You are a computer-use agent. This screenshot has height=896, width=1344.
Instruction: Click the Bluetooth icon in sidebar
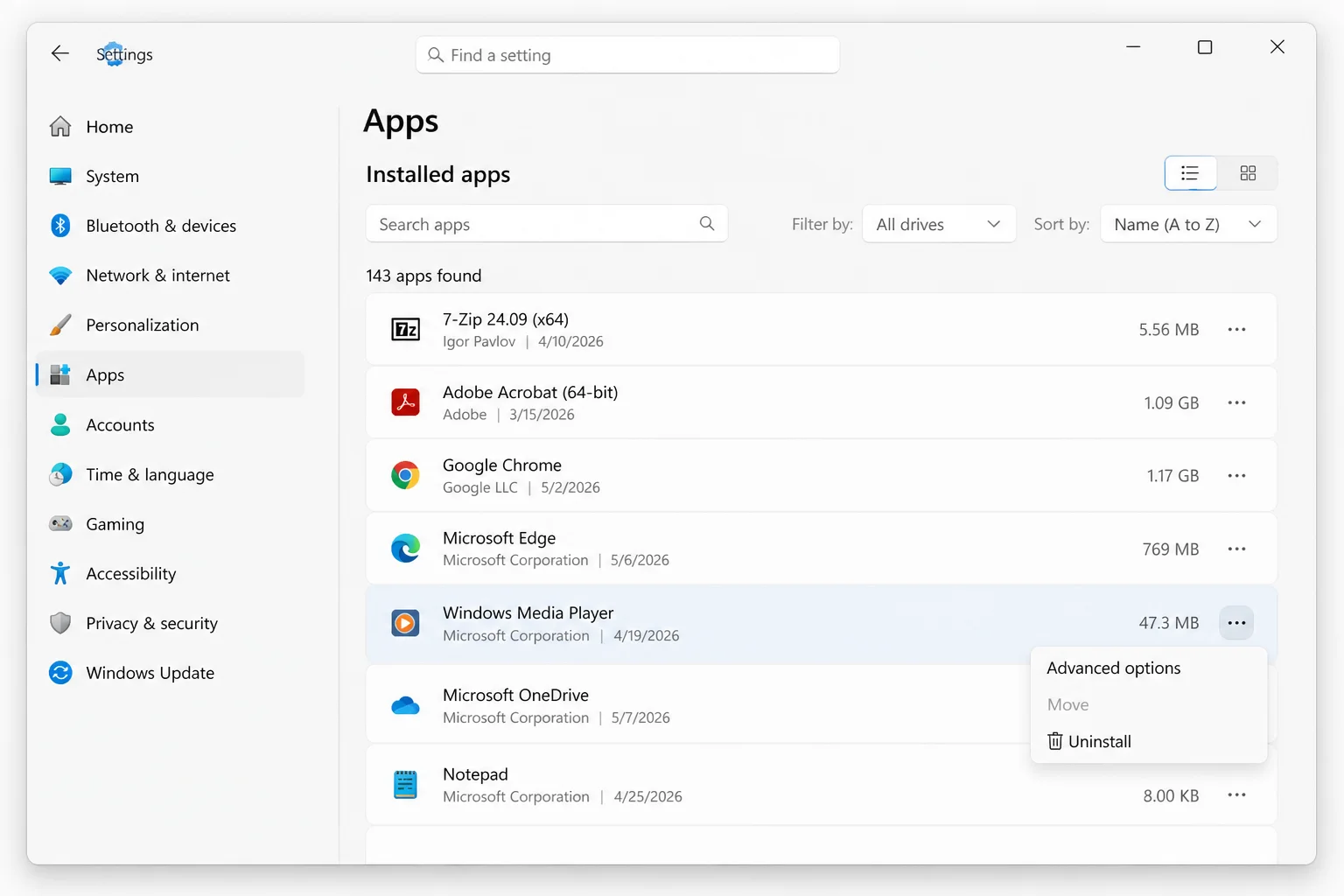(x=60, y=226)
